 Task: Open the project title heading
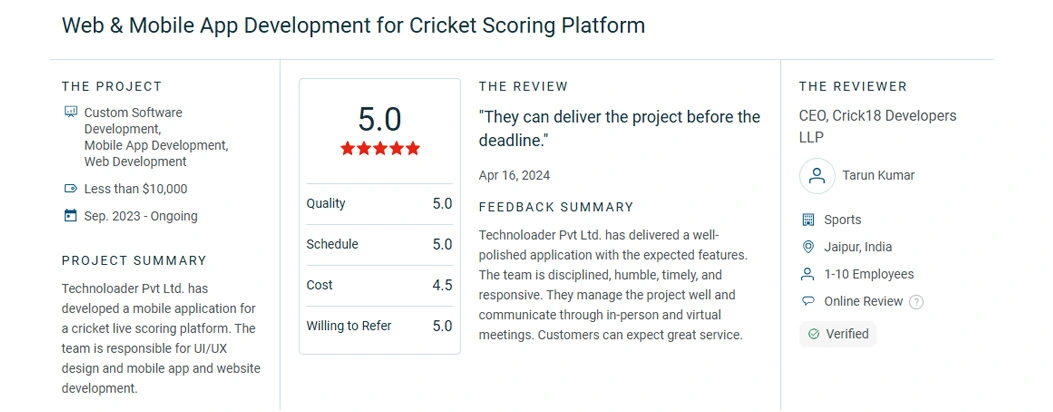click(x=353, y=25)
